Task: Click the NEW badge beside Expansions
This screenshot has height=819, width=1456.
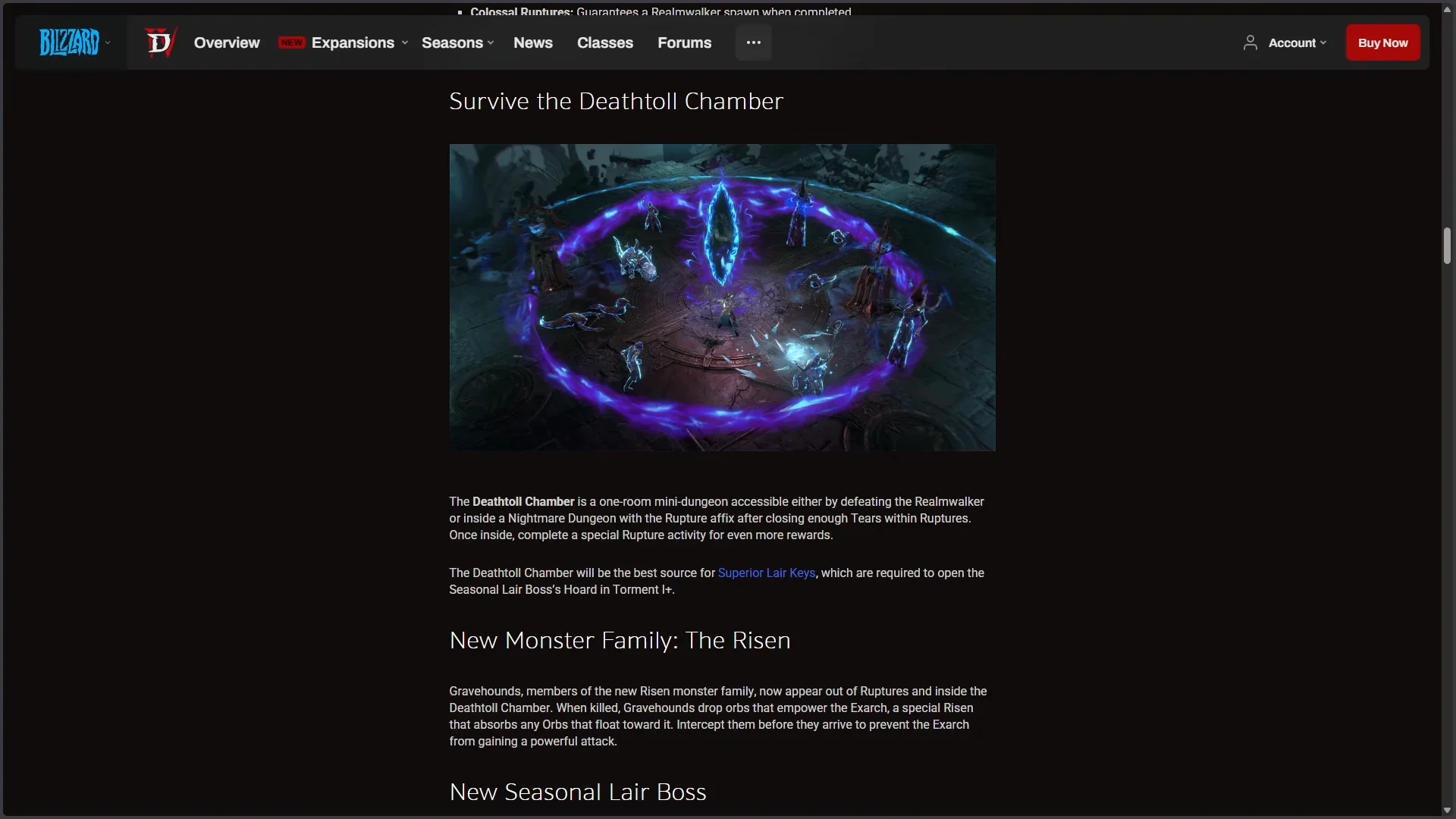Action: tap(291, 42)
